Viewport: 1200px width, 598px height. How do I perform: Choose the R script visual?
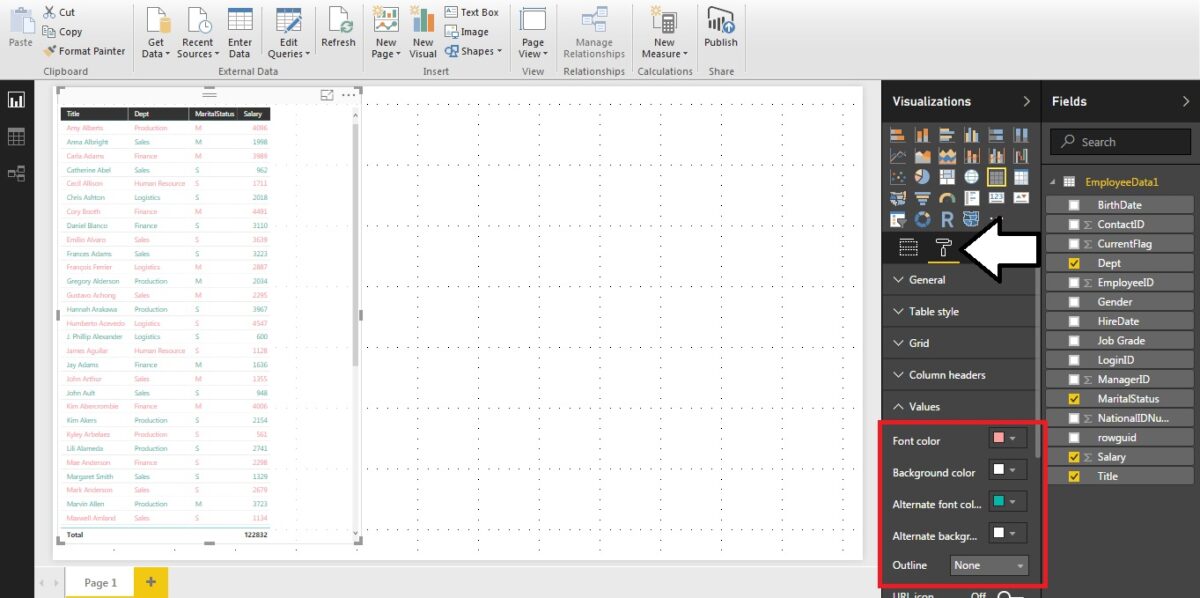[x=945, y=218]
